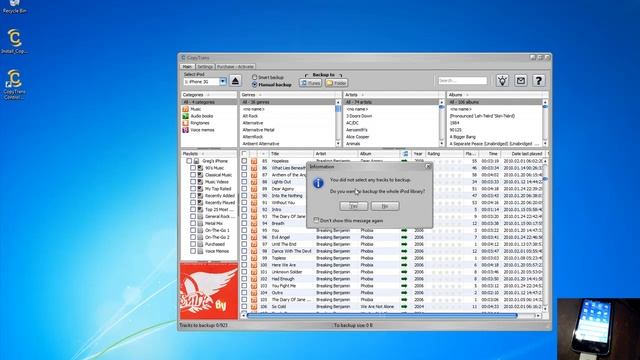The height and width of the screenshot is (360, 640).
Task: Click the Folder backup button
Action: 336,83
